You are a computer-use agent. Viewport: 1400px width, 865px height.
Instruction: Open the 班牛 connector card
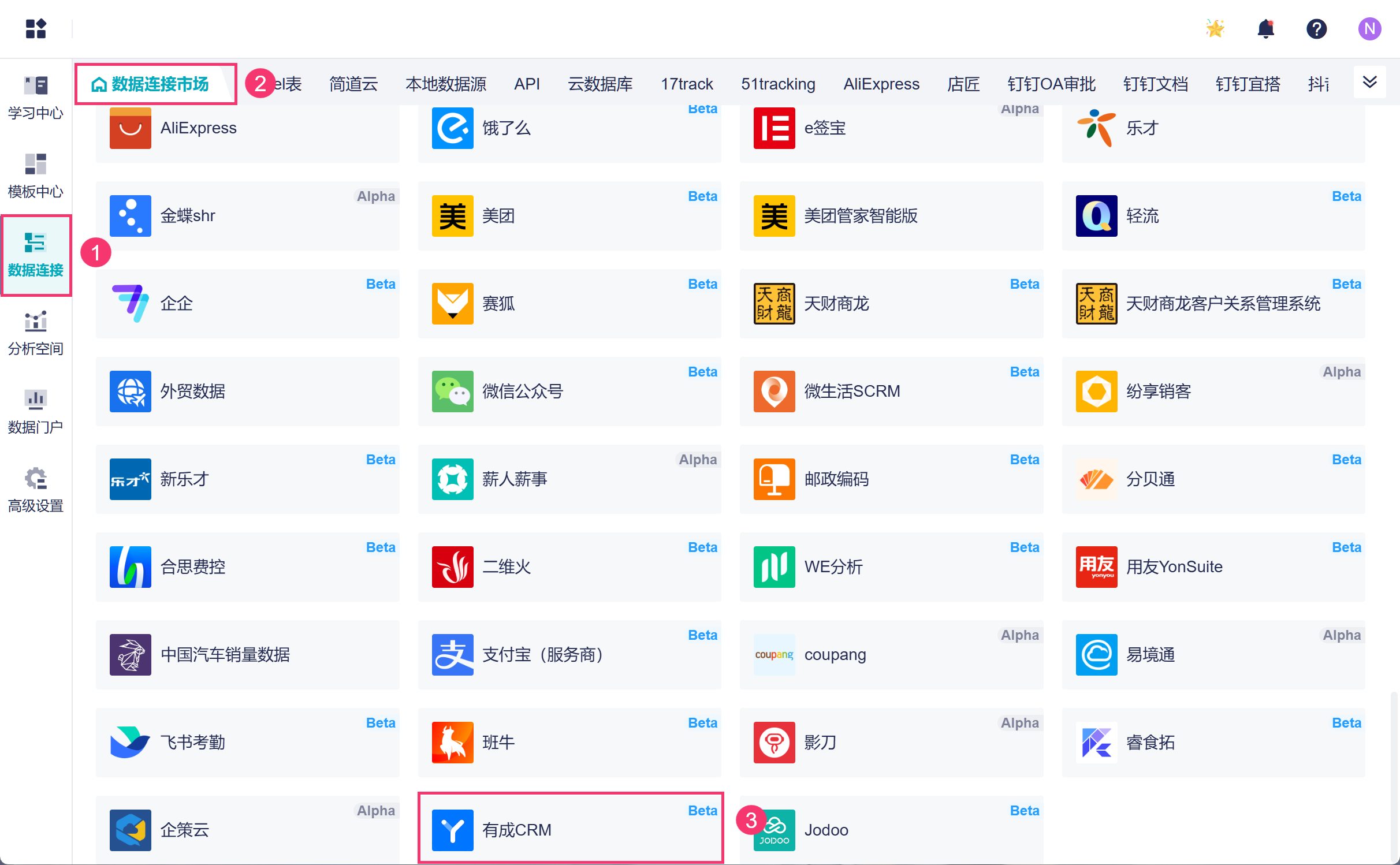click(569, 742)
